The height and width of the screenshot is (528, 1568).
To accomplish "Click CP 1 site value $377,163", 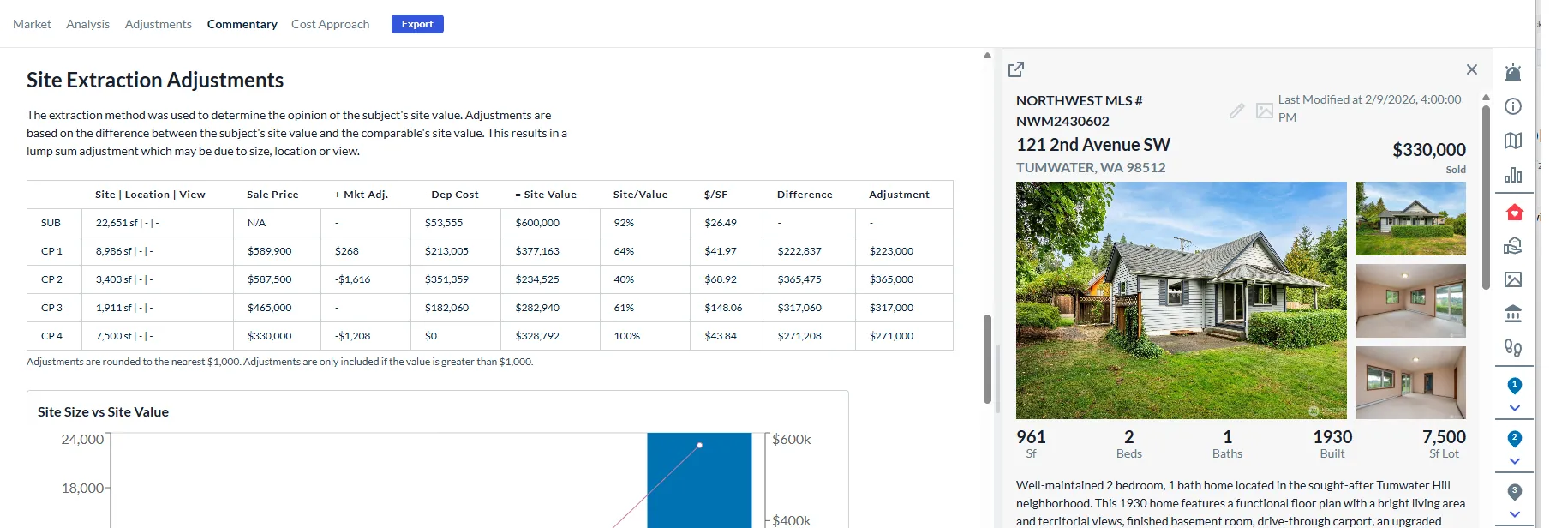I will [x=537, y=251].
